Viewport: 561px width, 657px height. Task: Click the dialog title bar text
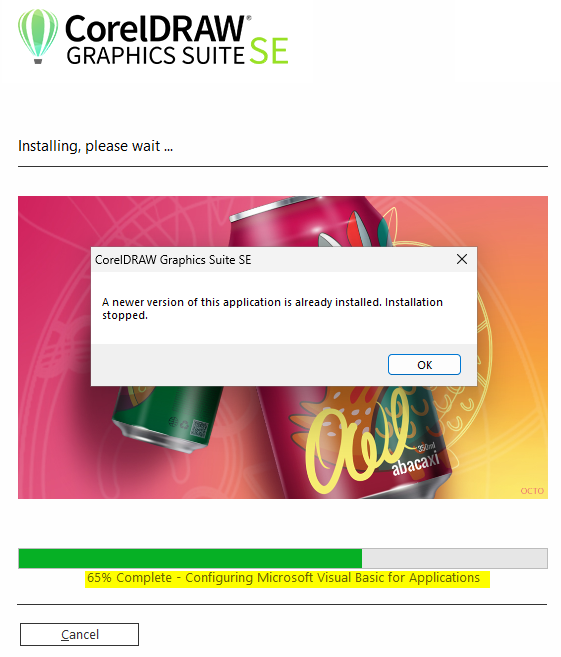click(173, 260)
